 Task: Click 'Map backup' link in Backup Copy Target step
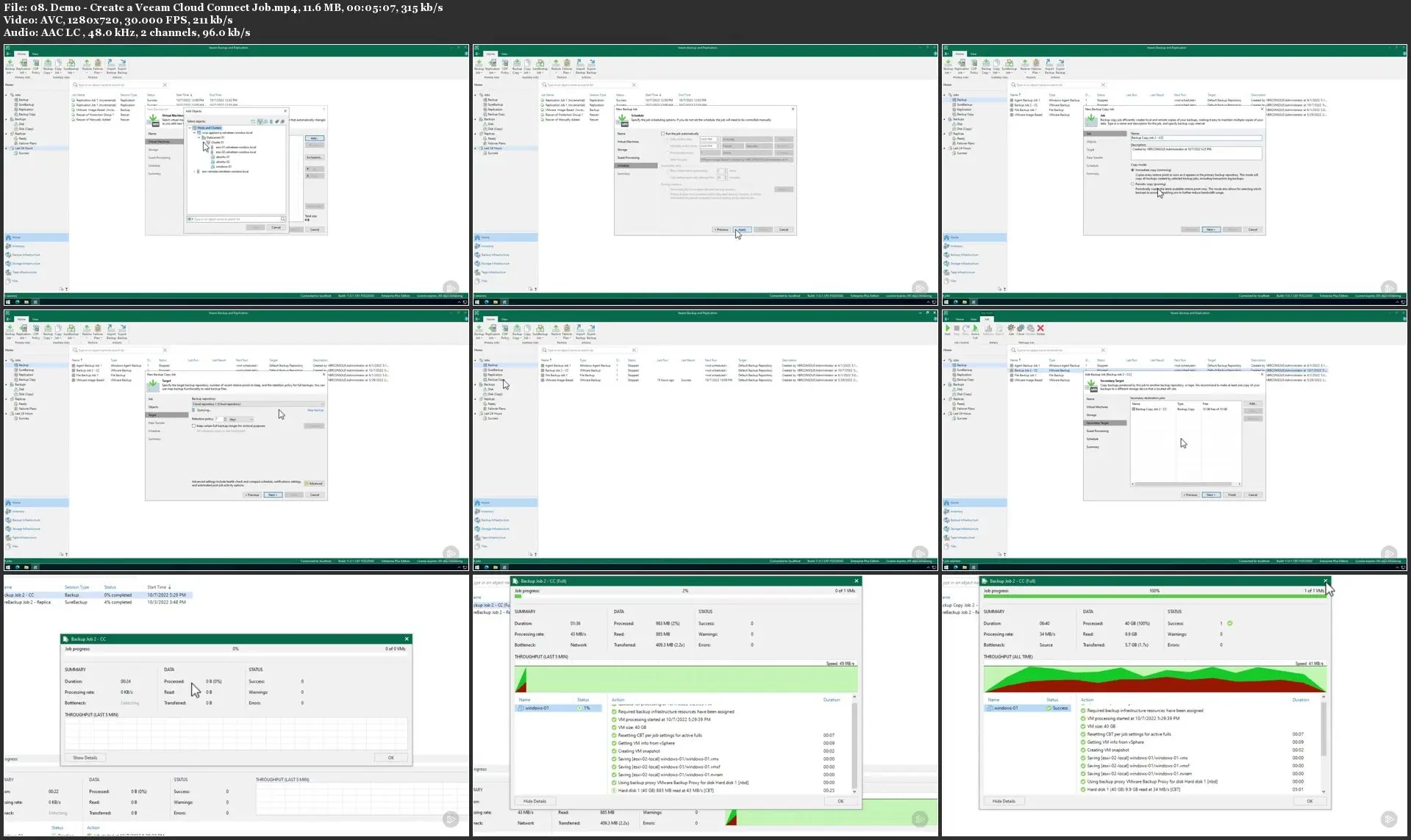[x=315, y=410]
